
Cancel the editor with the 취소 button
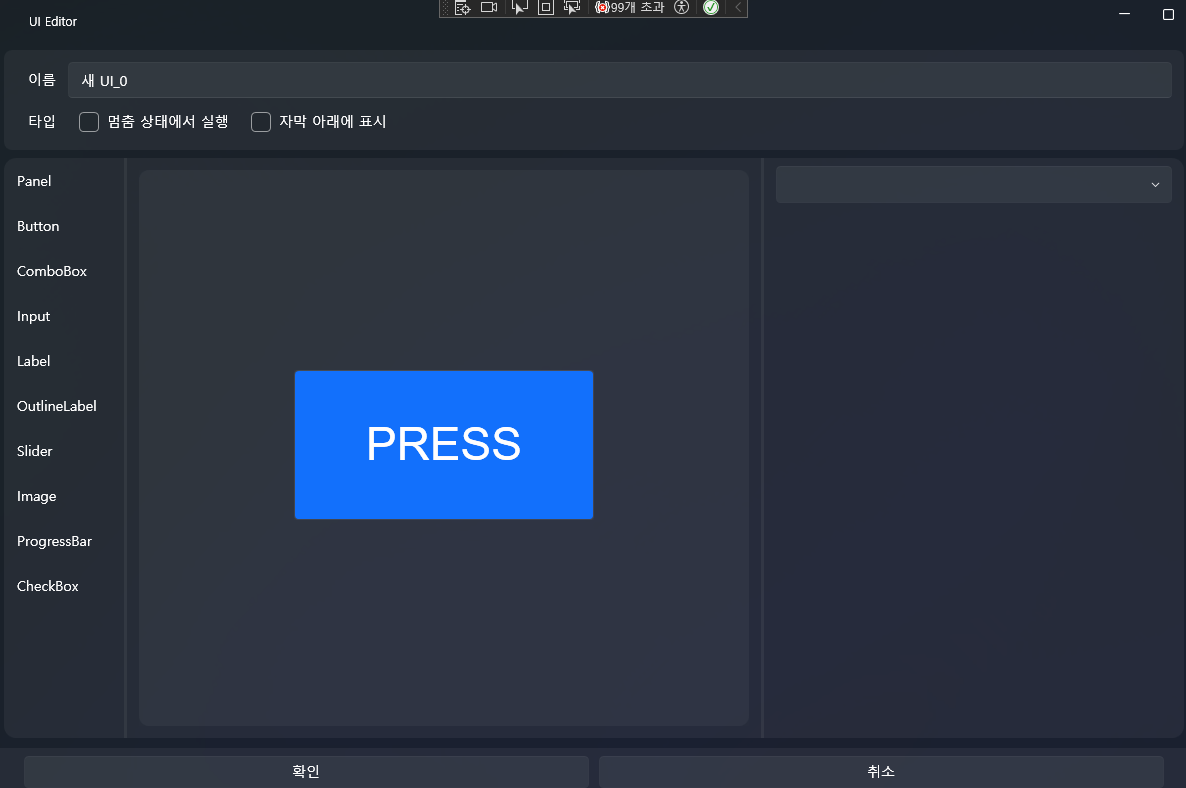[x=879, y=771]
